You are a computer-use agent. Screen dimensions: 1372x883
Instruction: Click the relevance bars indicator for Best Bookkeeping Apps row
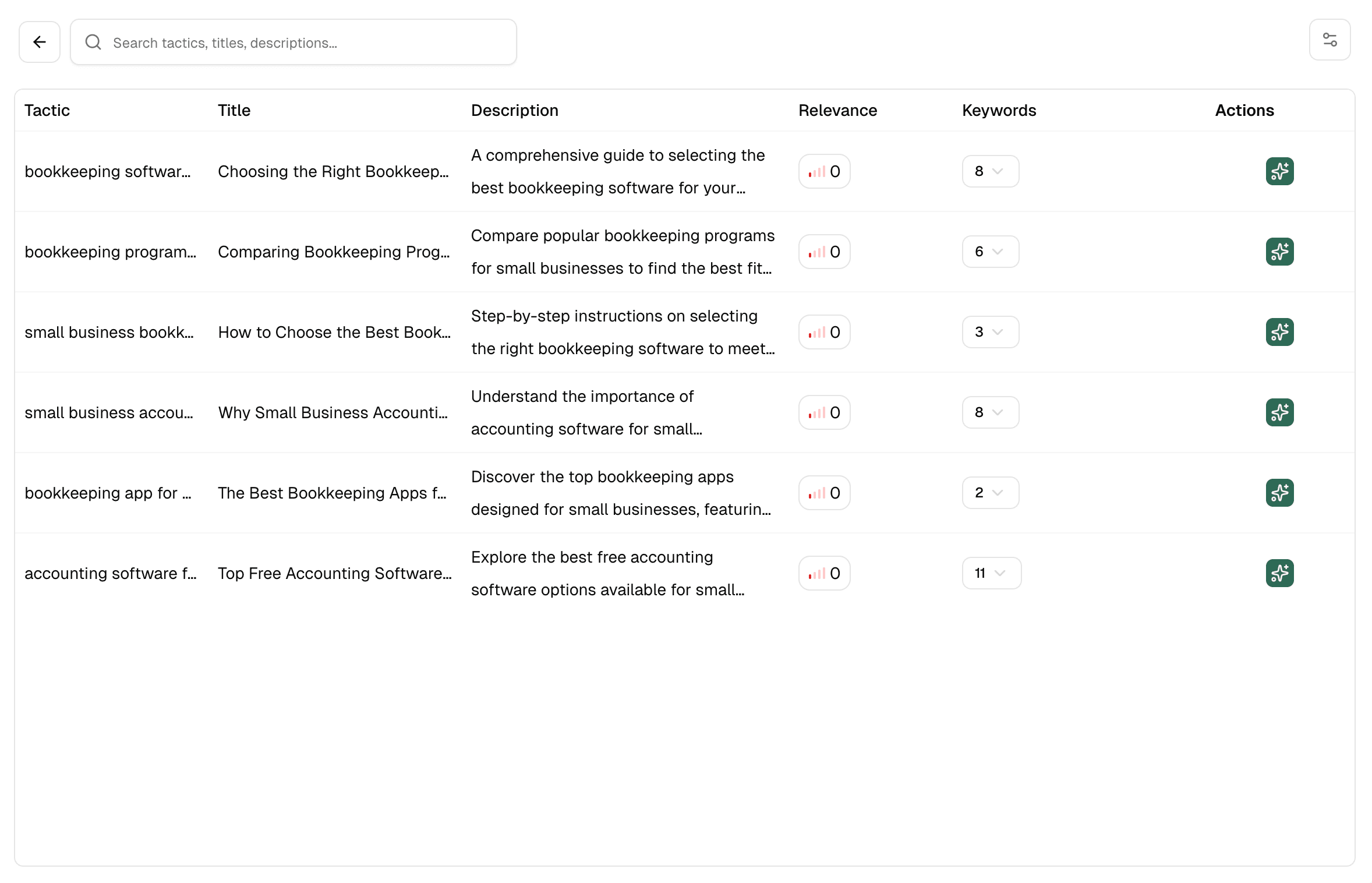[x=824, y=493]
